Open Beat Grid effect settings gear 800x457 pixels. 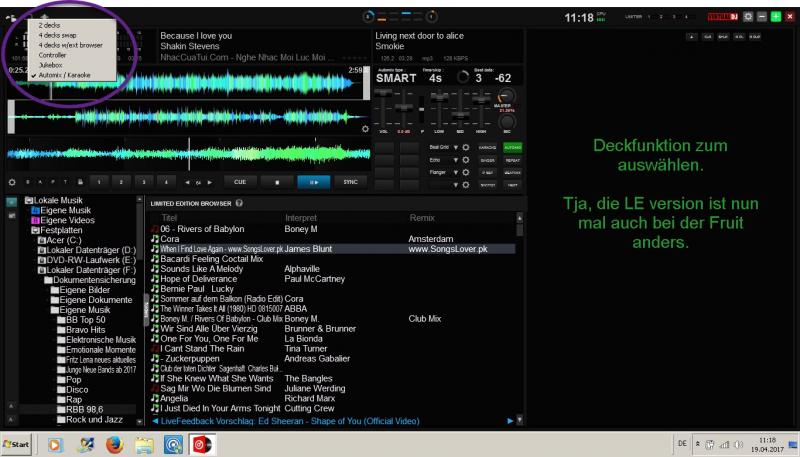coord(466,147)
